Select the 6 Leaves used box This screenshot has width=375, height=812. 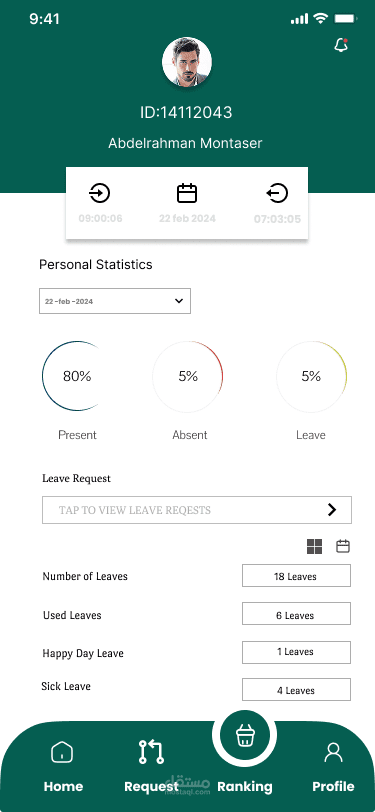[x=296, y=614]
